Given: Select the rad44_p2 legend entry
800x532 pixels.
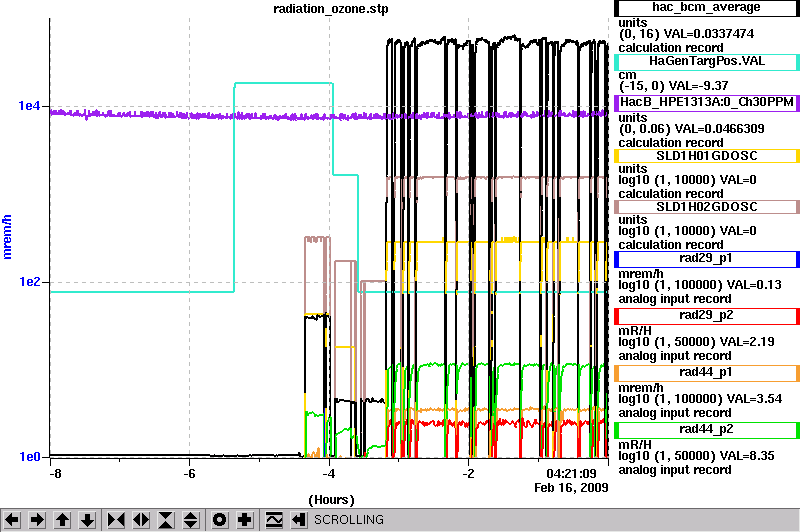Looking at the screenshot, I should pos(707,430).
